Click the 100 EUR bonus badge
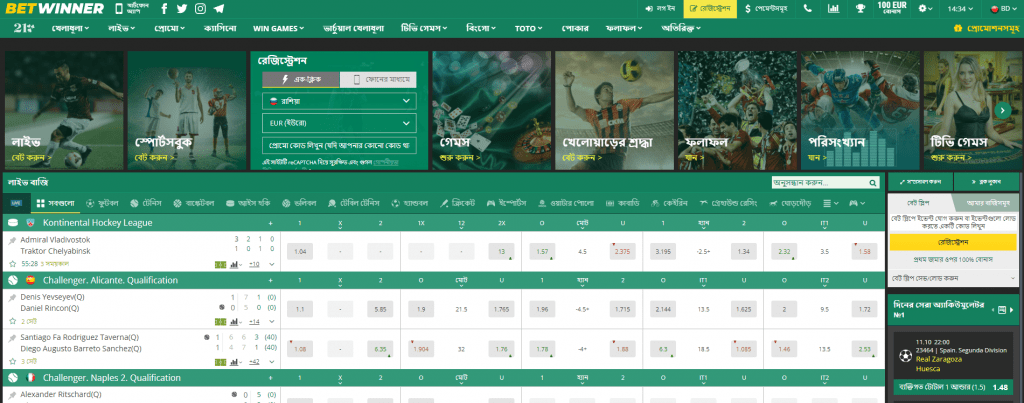 891,8
